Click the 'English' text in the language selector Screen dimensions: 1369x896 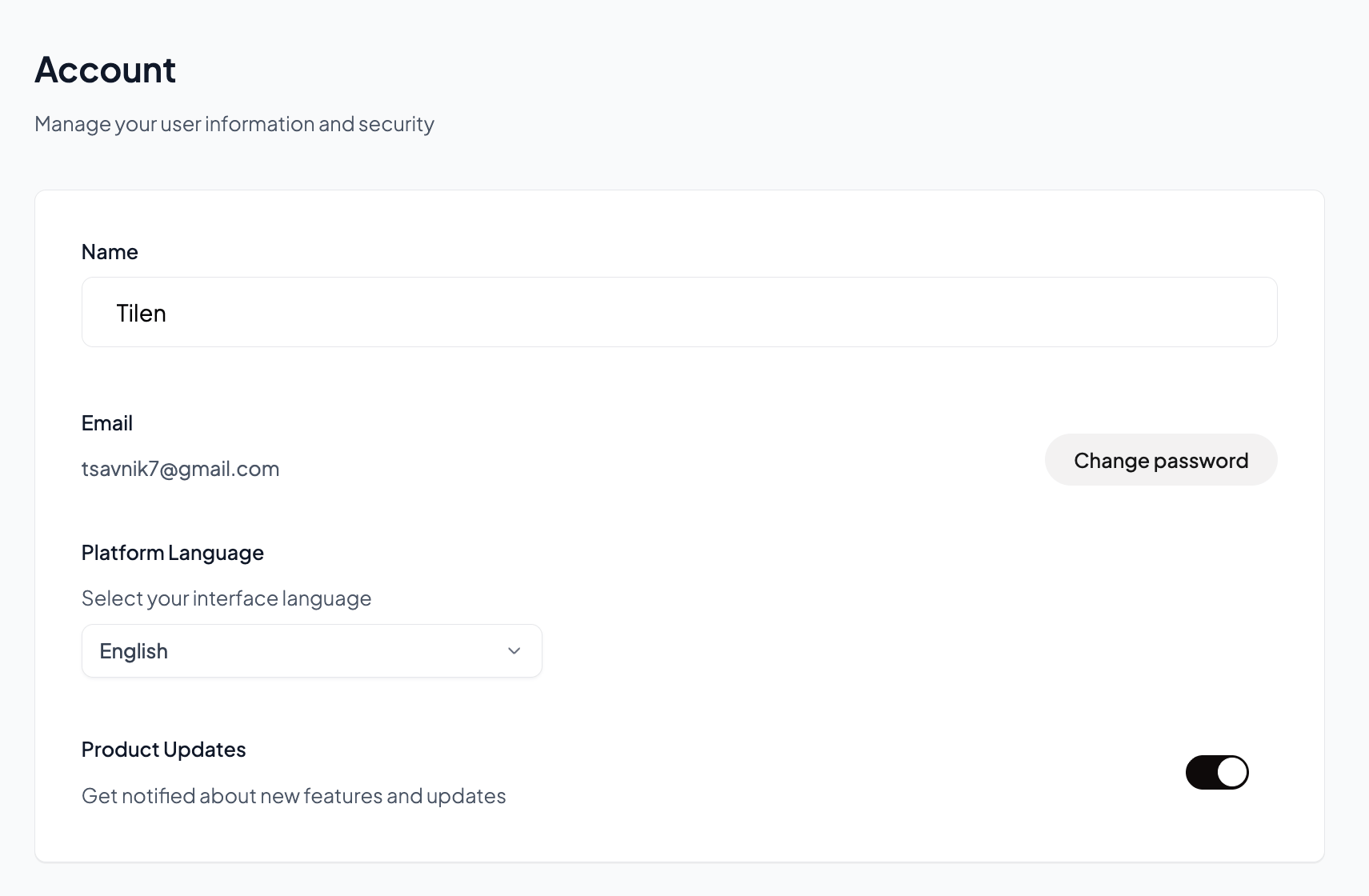pos(134,651)
